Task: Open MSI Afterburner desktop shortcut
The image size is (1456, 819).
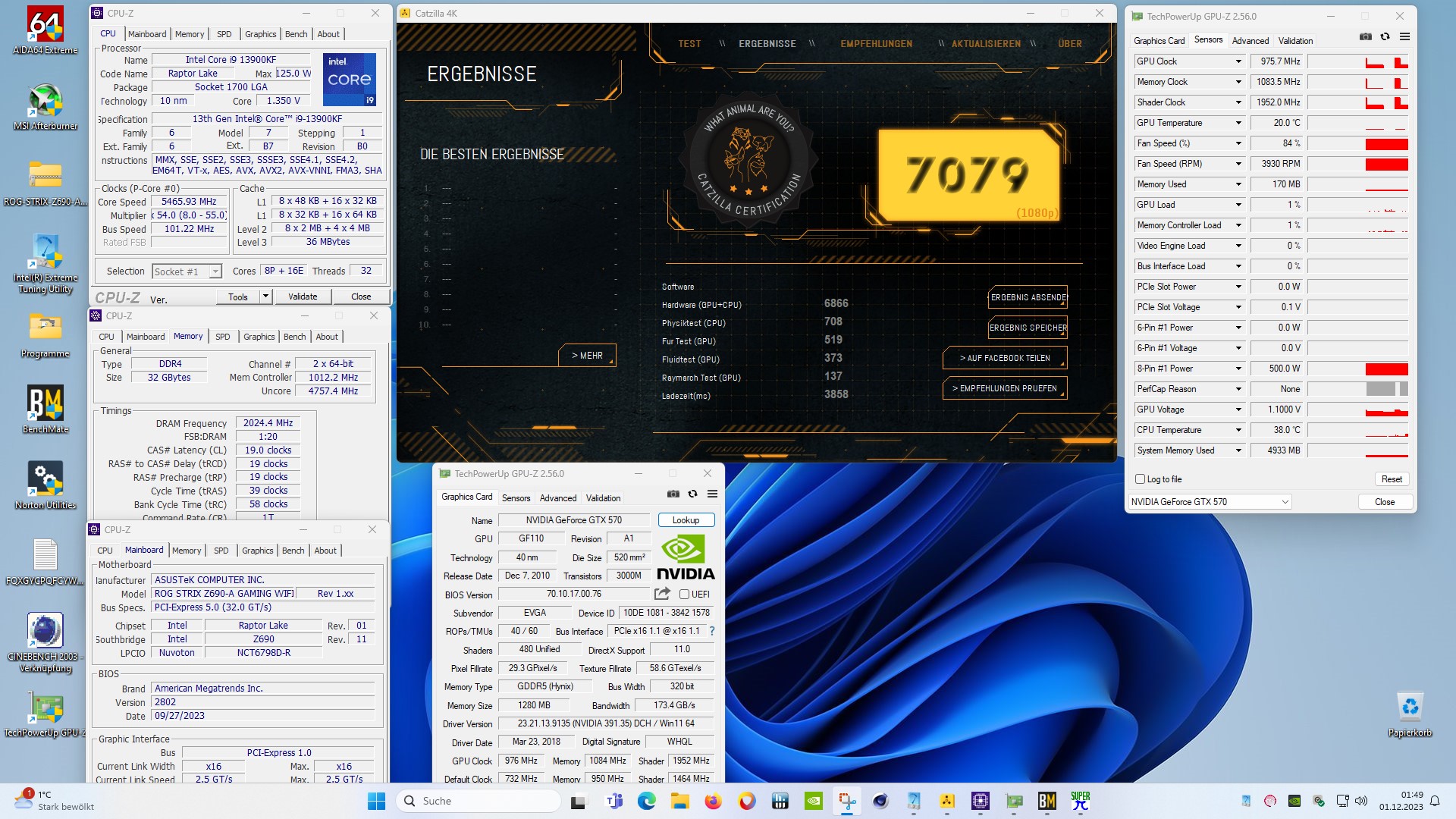Action: point(45,106)
